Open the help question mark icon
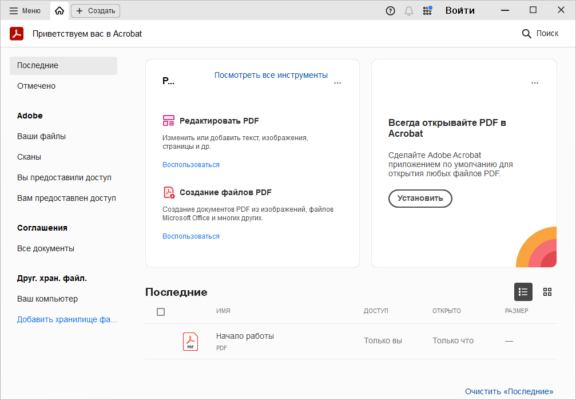Viewport: 576px width, 400px height. click(390, 11)
